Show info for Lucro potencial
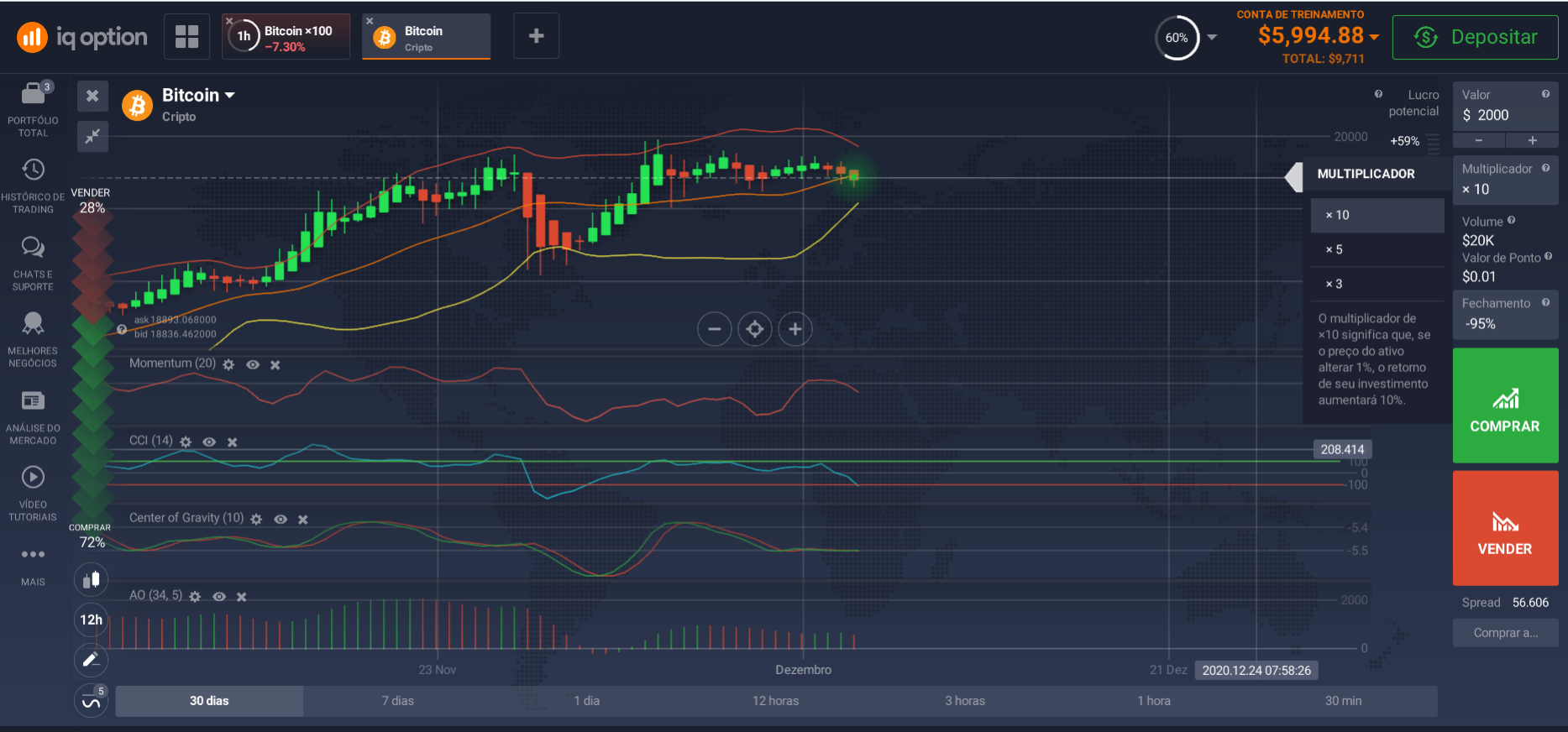The height and width of the screenshot is (732, 1568). tap(1378, 94)
